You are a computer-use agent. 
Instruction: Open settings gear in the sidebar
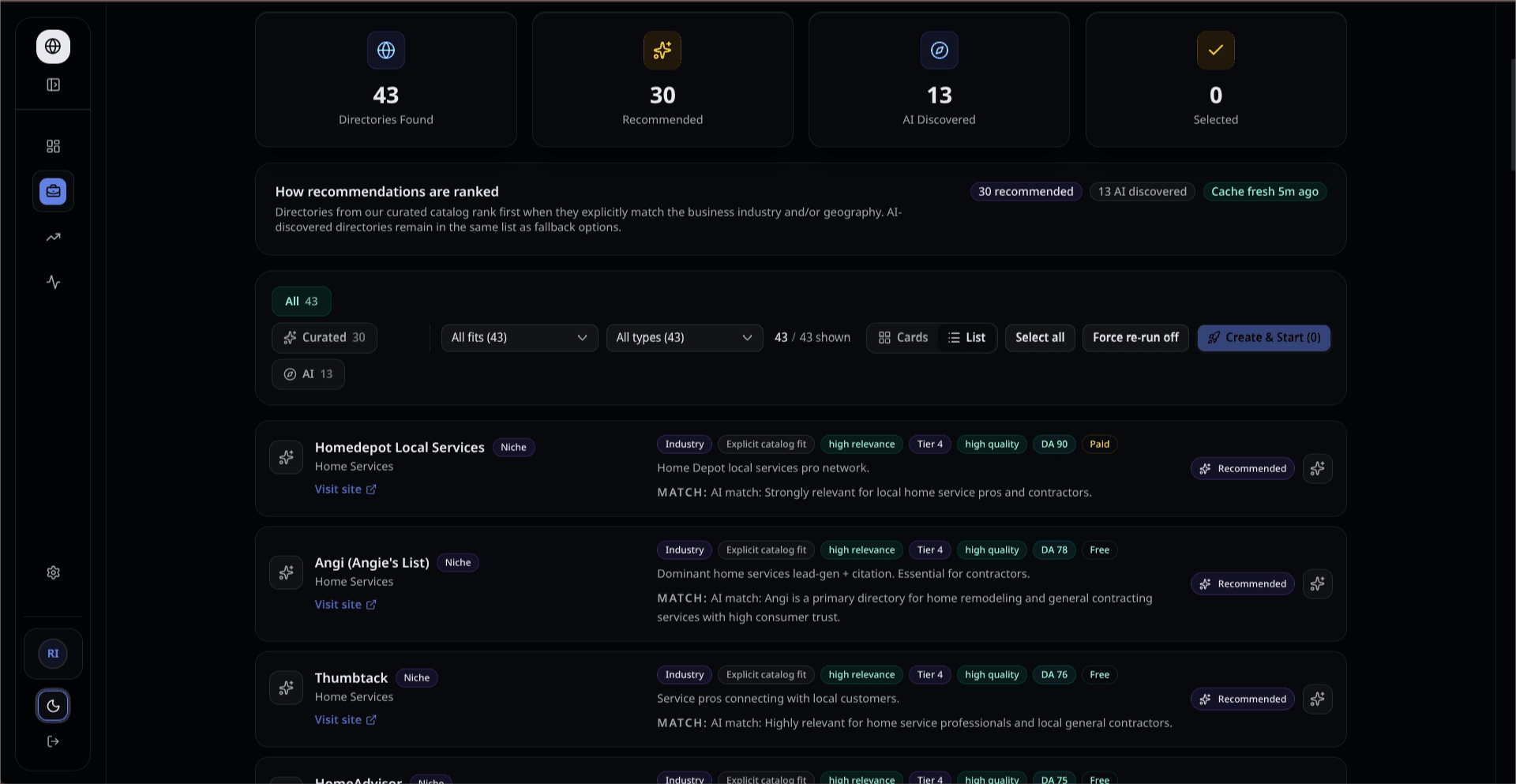coord(53,572)
